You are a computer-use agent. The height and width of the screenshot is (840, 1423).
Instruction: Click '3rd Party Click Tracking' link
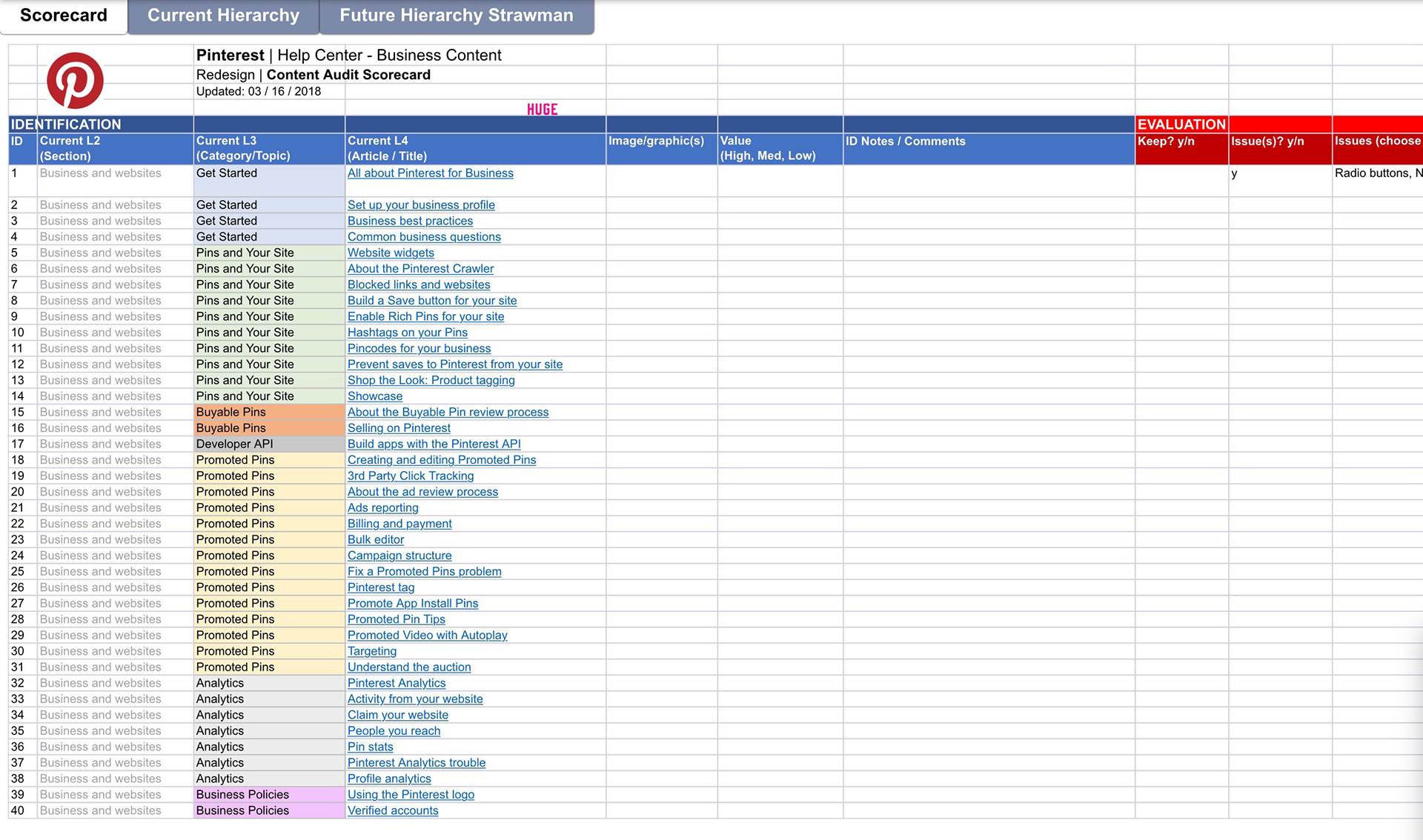click(411, 476)
